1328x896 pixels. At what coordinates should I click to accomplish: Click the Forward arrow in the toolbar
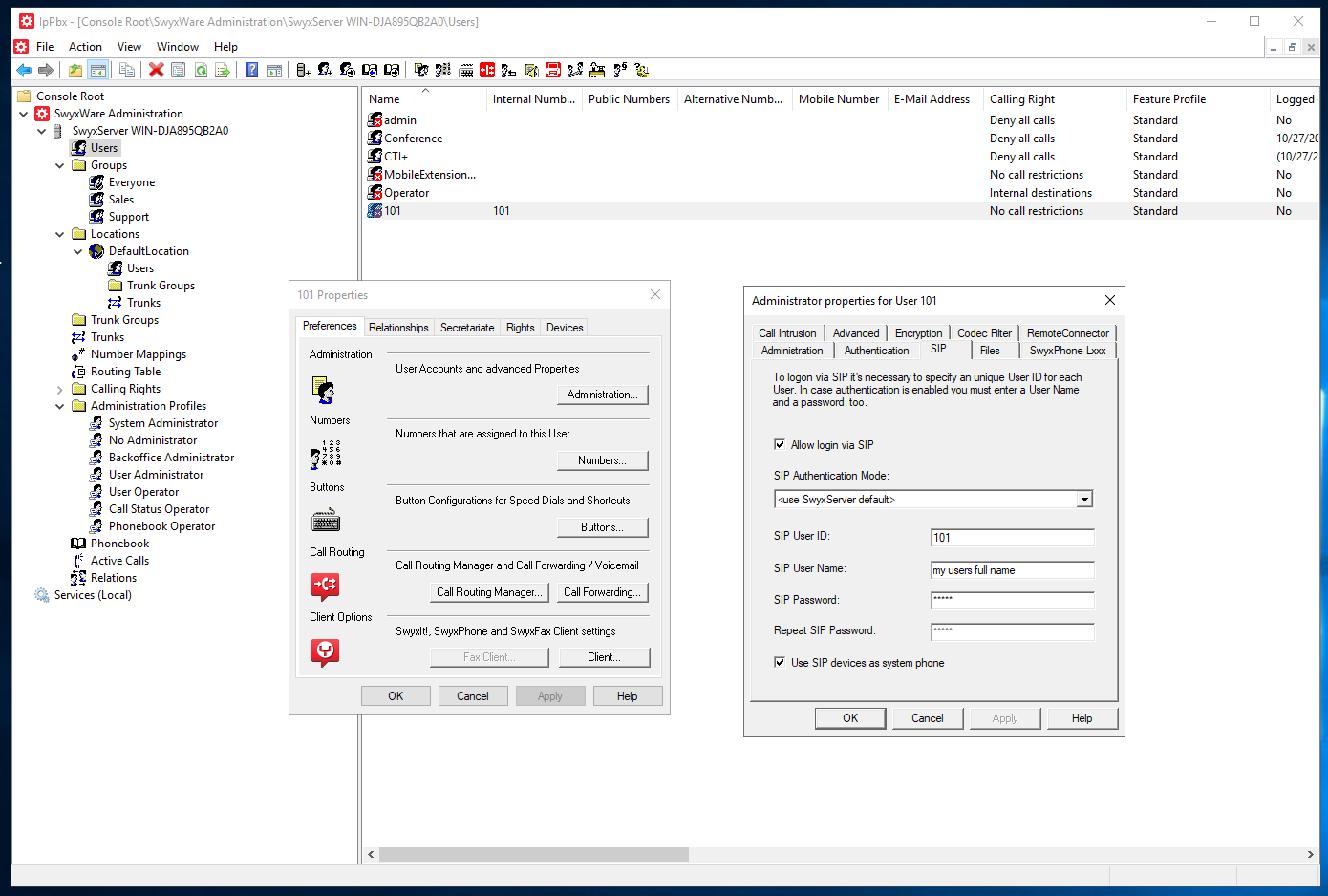pos(45,70)
